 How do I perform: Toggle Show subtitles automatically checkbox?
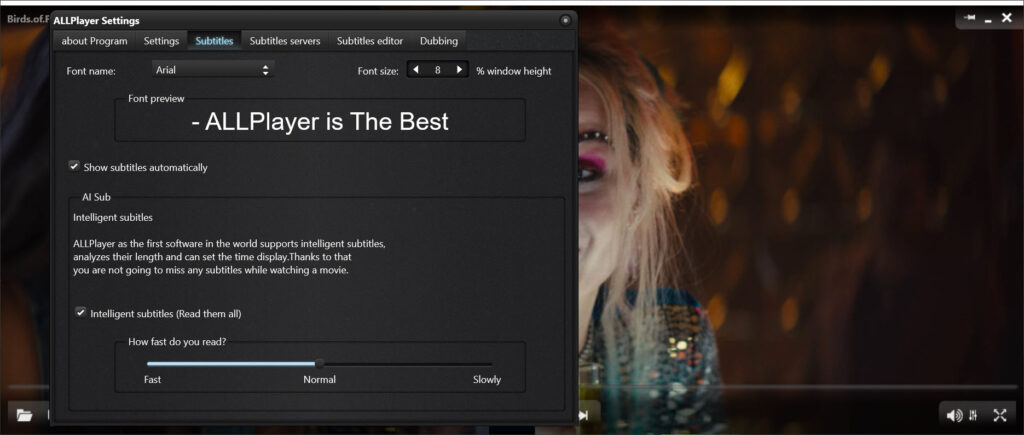tap(74, 166)
